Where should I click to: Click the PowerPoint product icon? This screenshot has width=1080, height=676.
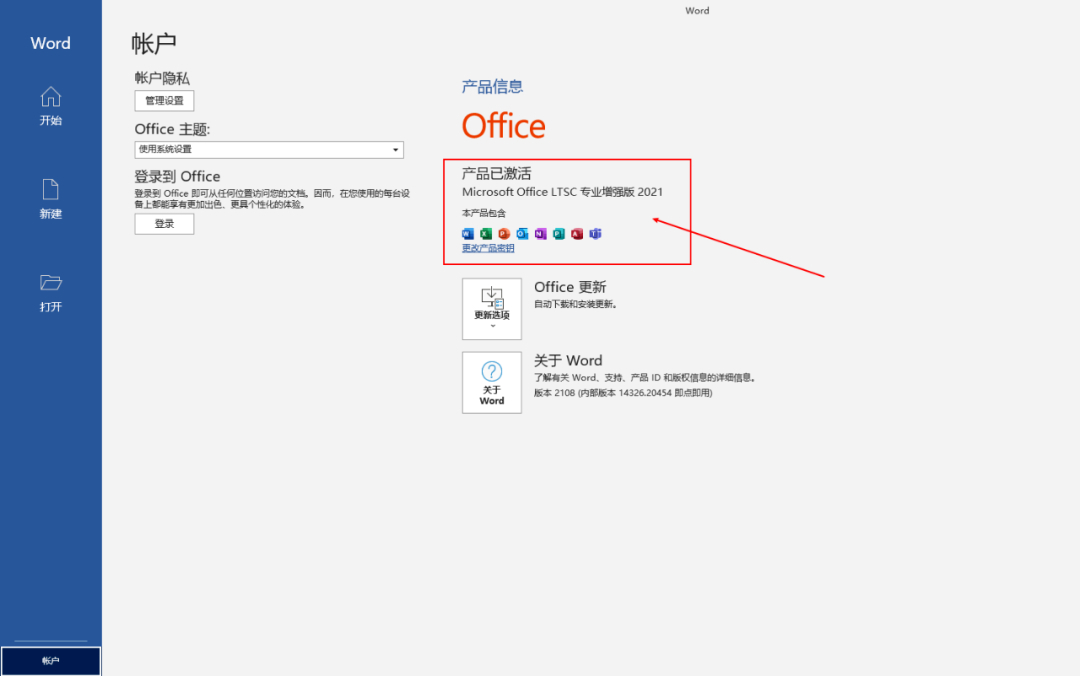(504, 234)
